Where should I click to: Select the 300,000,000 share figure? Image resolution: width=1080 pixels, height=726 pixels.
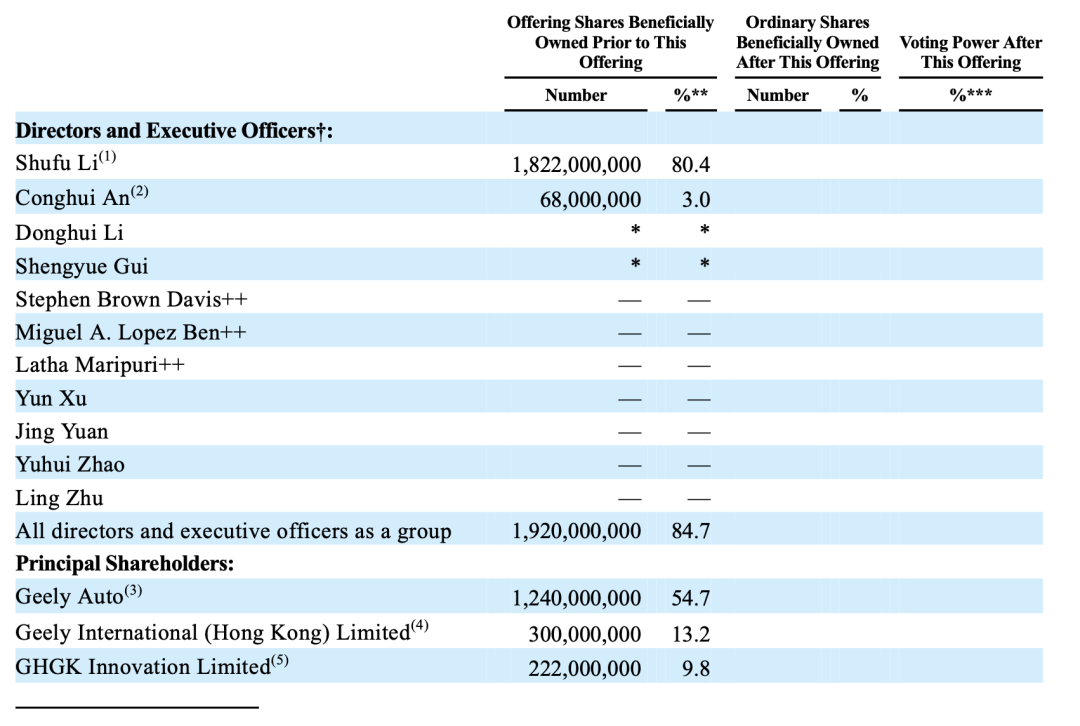tap(585, 634)
